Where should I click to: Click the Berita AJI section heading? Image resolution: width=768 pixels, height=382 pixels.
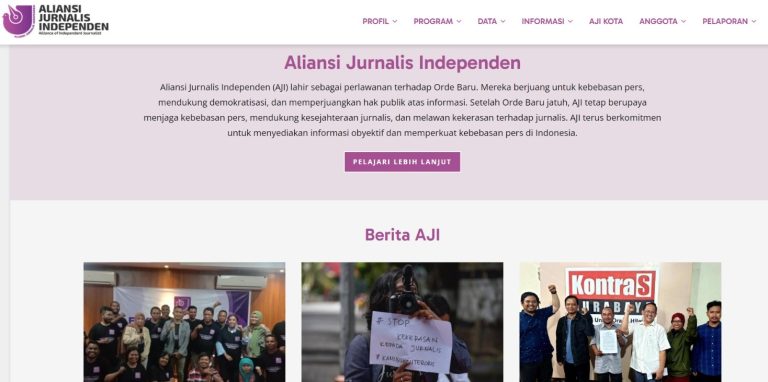tap(402, 235)
